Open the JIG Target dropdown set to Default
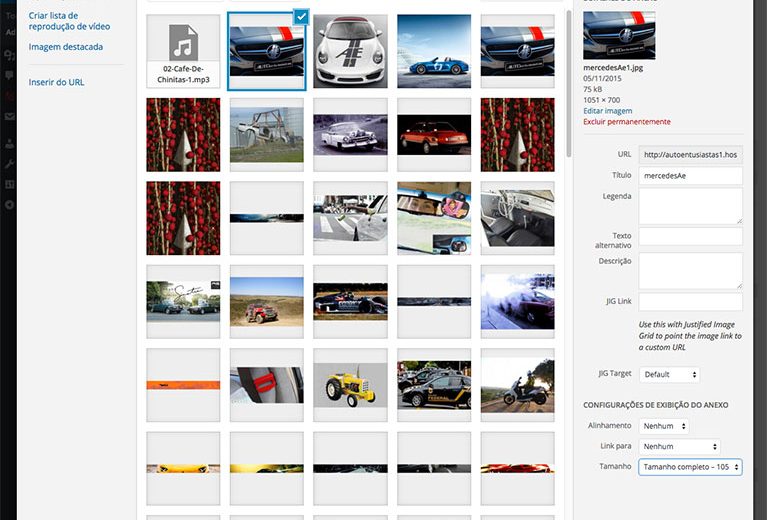The image size is (767, 520). (x=669, y=374)
